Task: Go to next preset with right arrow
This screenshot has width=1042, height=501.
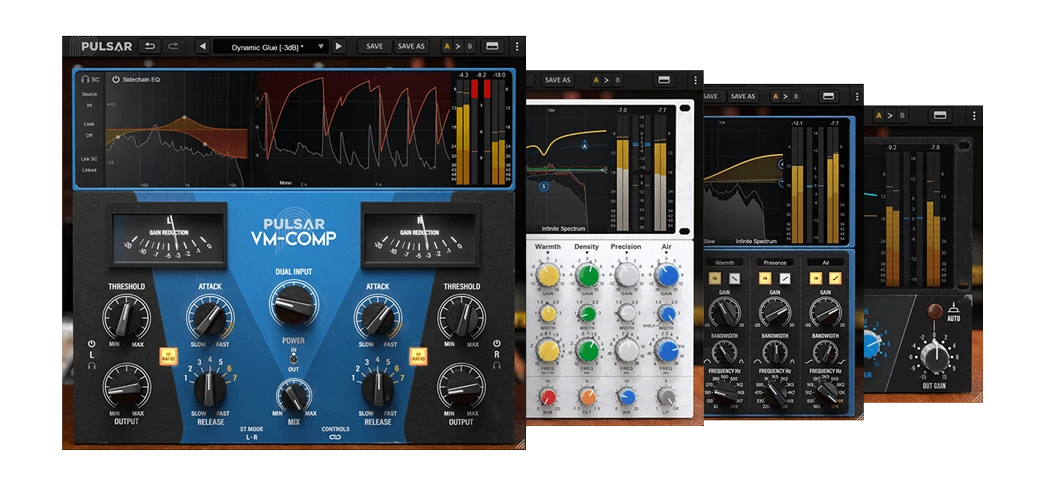Action: coord(339,46)
